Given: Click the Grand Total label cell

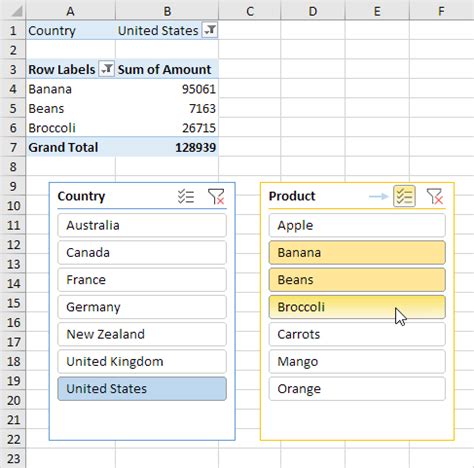Looking at the screenshot, I should click(71, 147).
